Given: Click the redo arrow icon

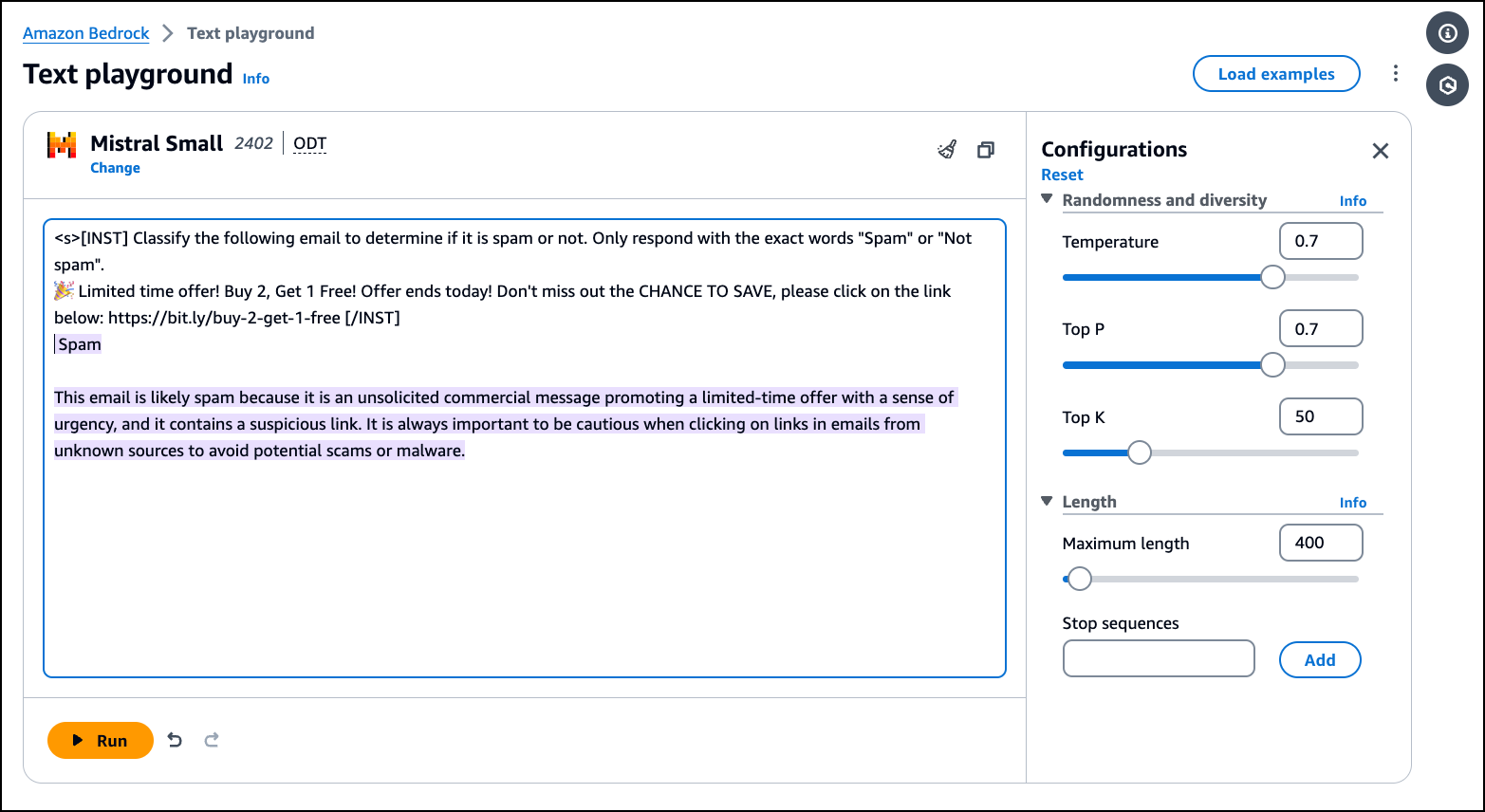Looking at the screenshot, I should (x=212, y=740).
